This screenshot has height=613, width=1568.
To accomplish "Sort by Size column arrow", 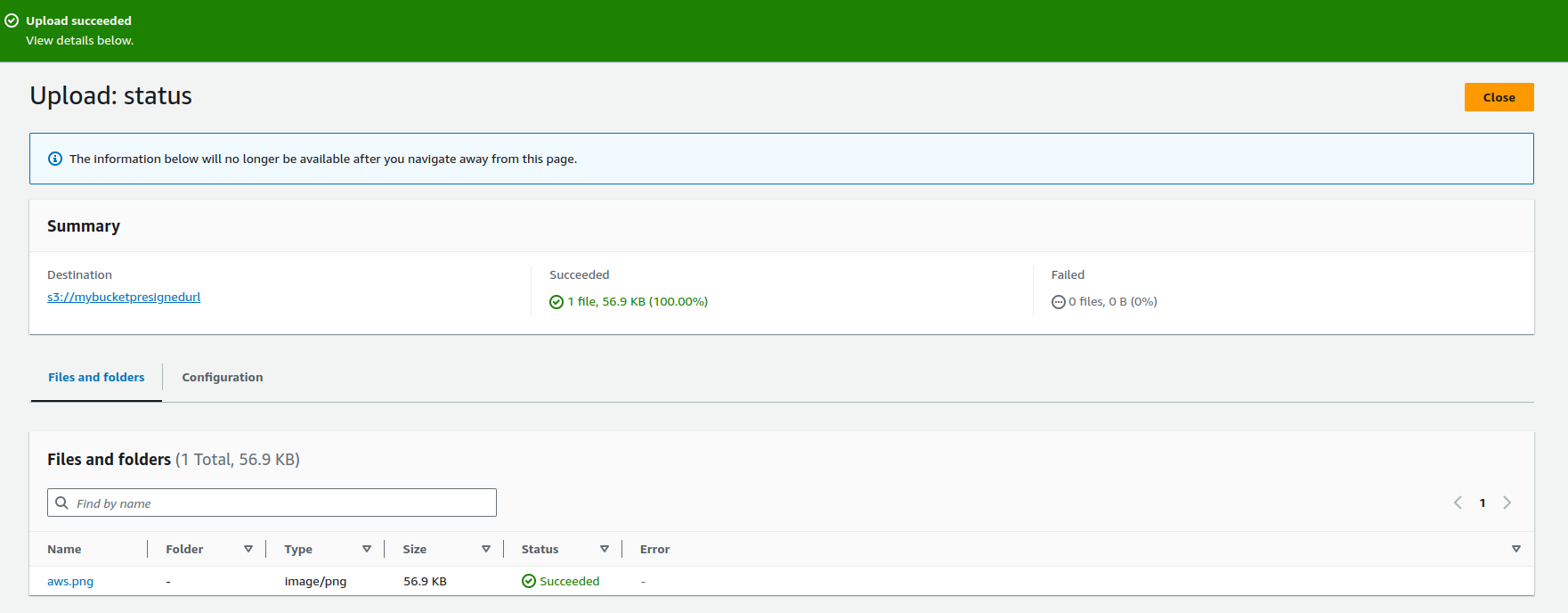I will pos(486,549).
